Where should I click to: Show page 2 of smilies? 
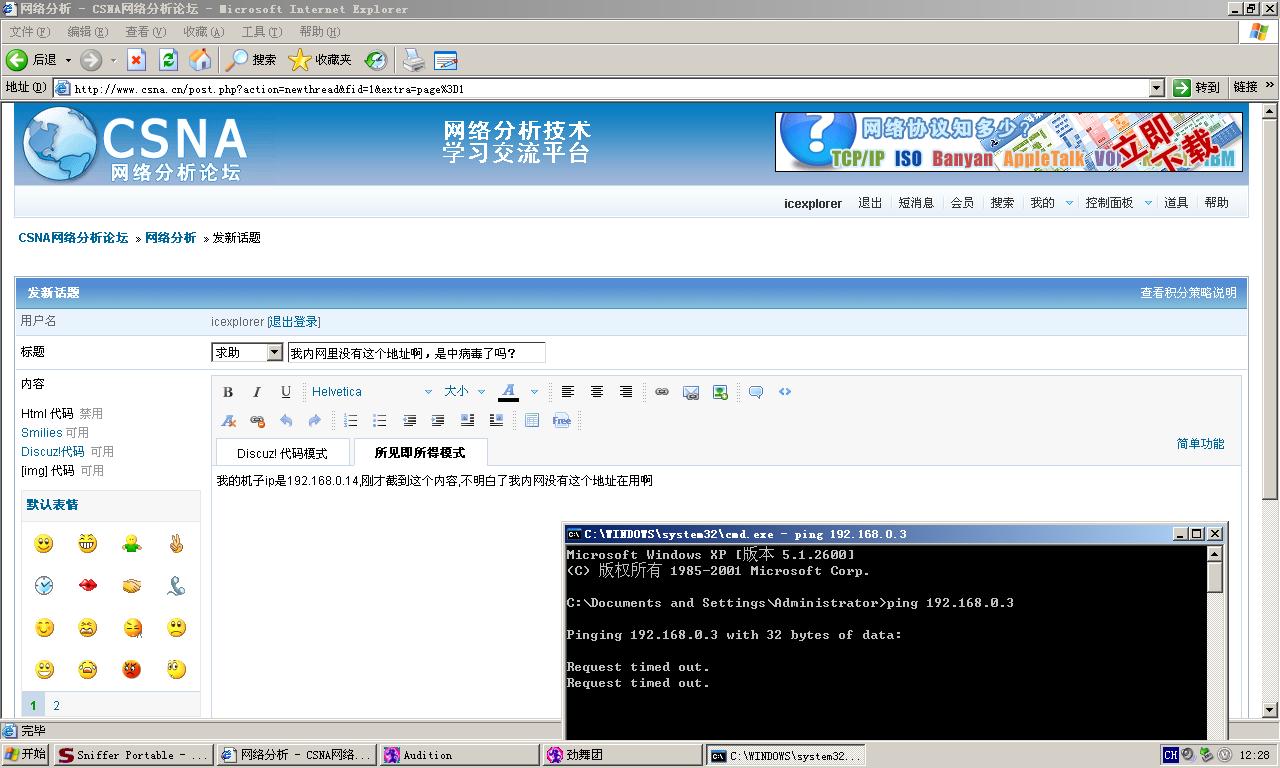[x=56, y=706]
